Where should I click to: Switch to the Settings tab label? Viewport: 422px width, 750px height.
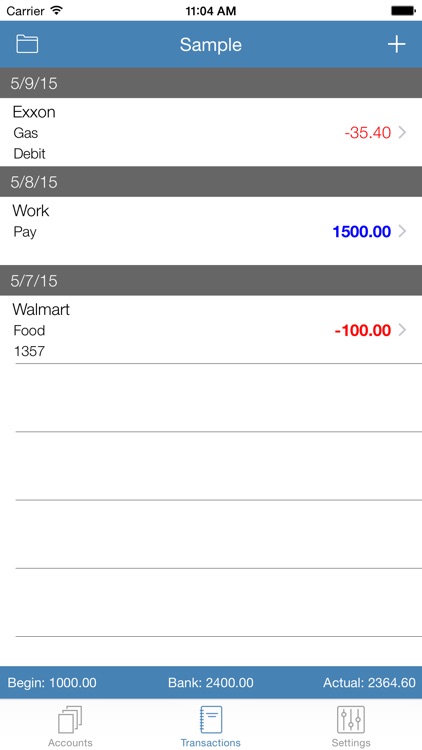pyautogui.click(x=351, y=743)
